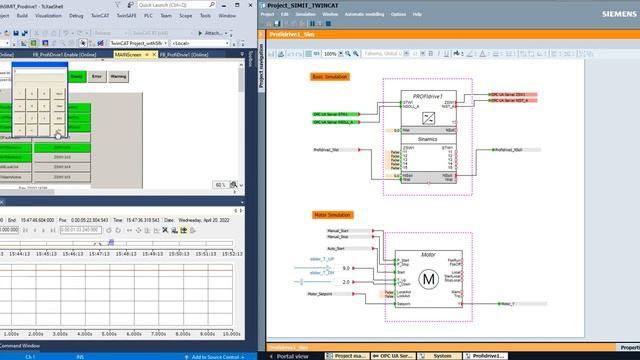Click the zoom out magnifier in SIMIT chart toolbar
The image size is (640, 360).
[356, 53]
